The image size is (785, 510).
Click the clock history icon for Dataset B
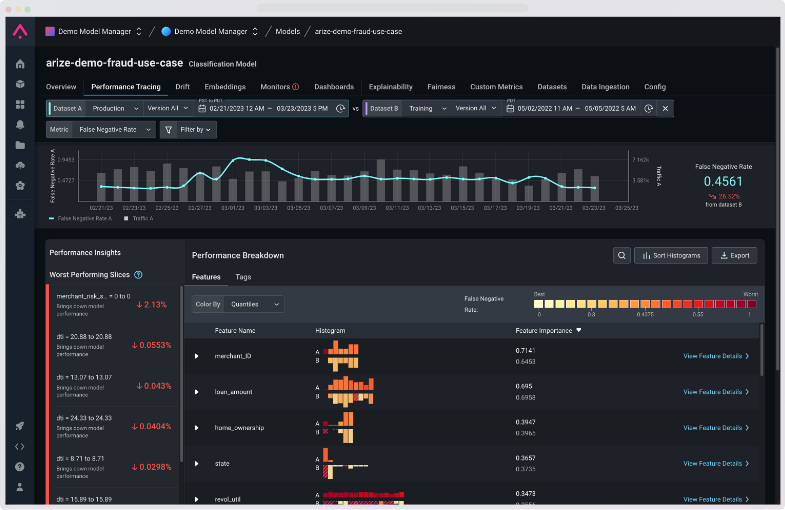pos(648,109)
